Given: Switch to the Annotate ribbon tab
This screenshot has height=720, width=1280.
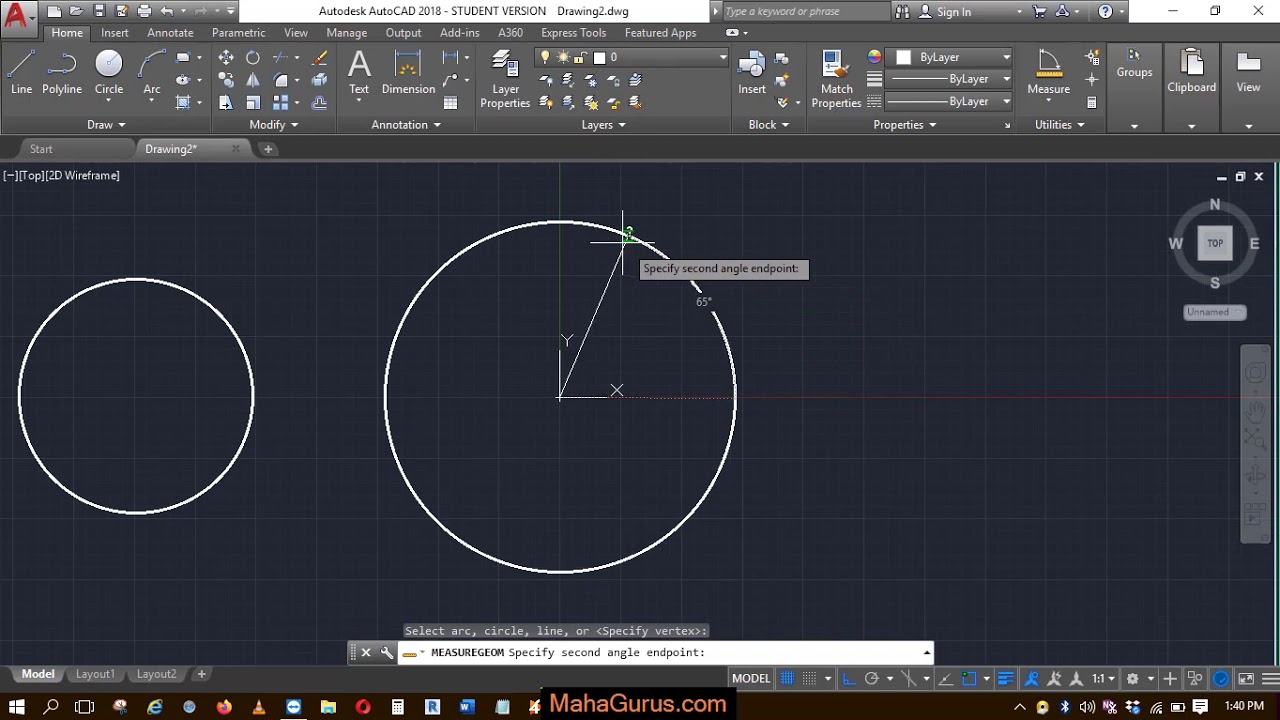Looking at the screenshot, I should point(170,33).
